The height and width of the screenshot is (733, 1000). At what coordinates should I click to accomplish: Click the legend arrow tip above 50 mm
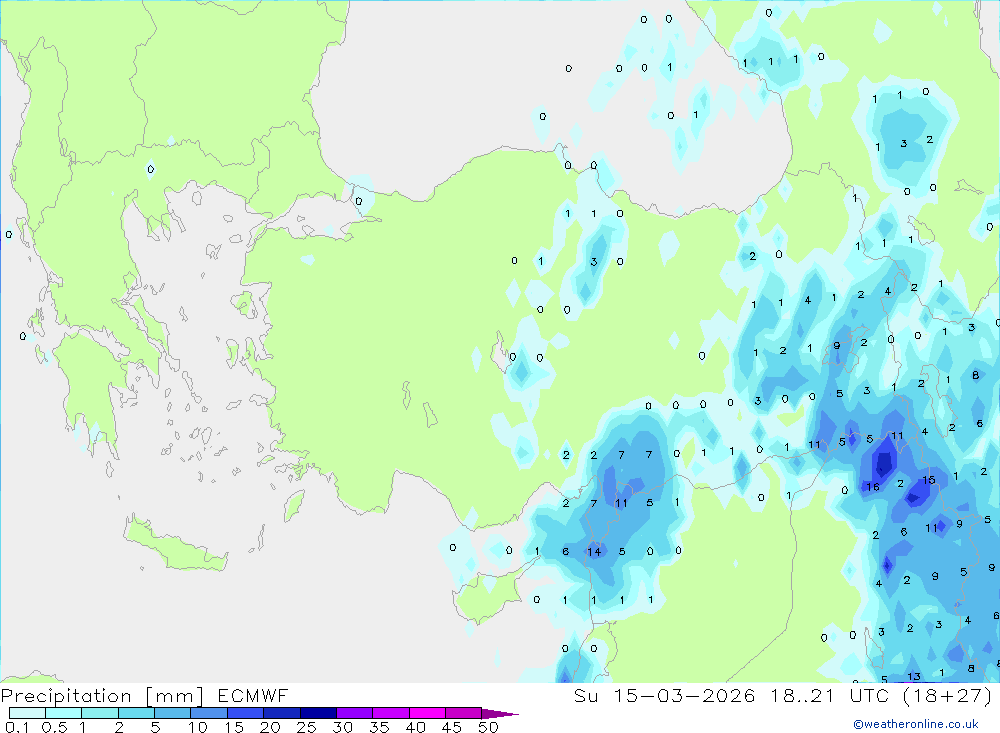(500, 714)
